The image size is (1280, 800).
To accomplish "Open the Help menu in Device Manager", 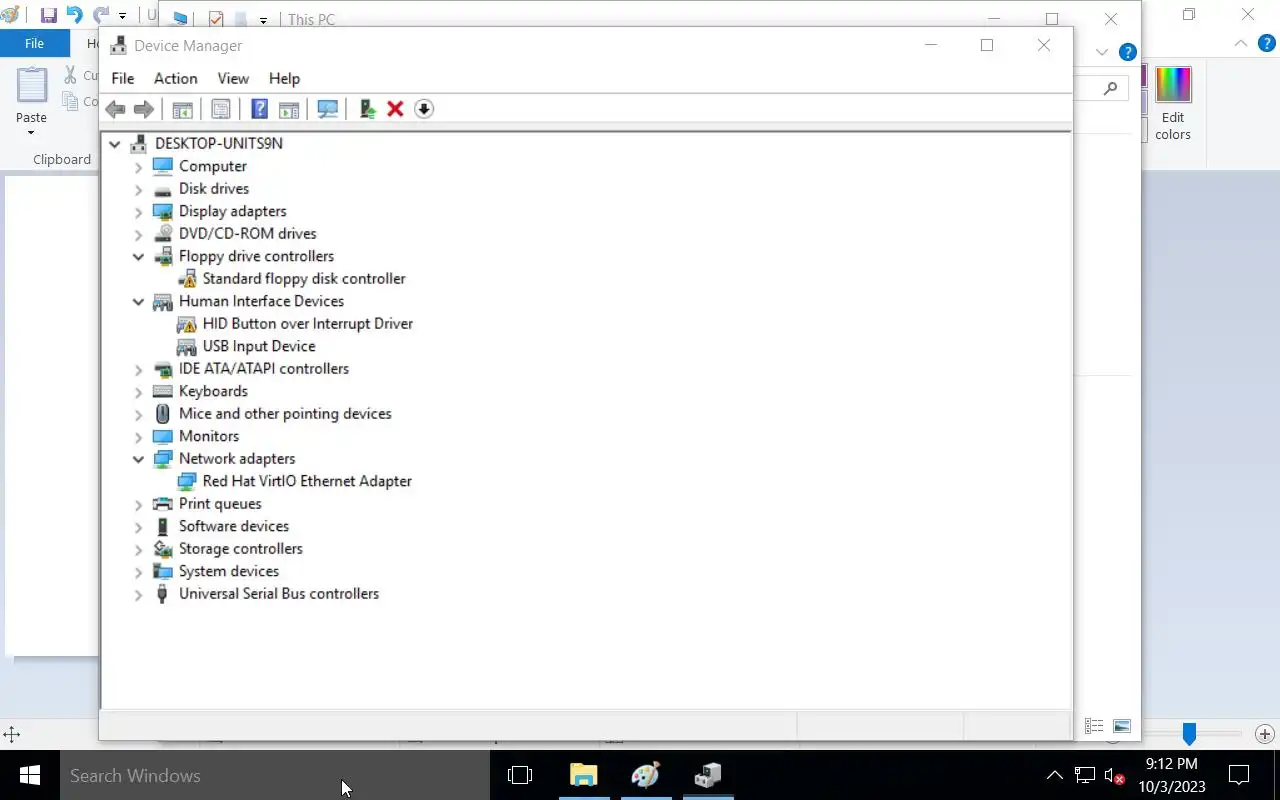I will coord(284,78).
